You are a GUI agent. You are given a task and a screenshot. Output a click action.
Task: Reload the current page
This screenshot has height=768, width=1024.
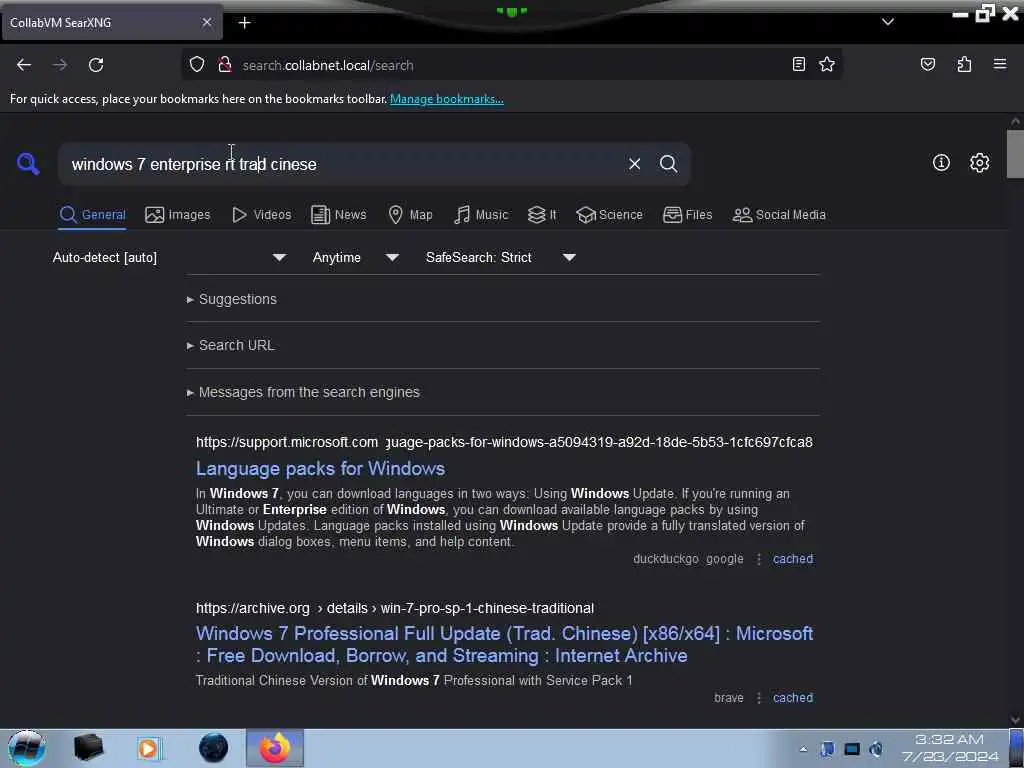coord(96,65)
